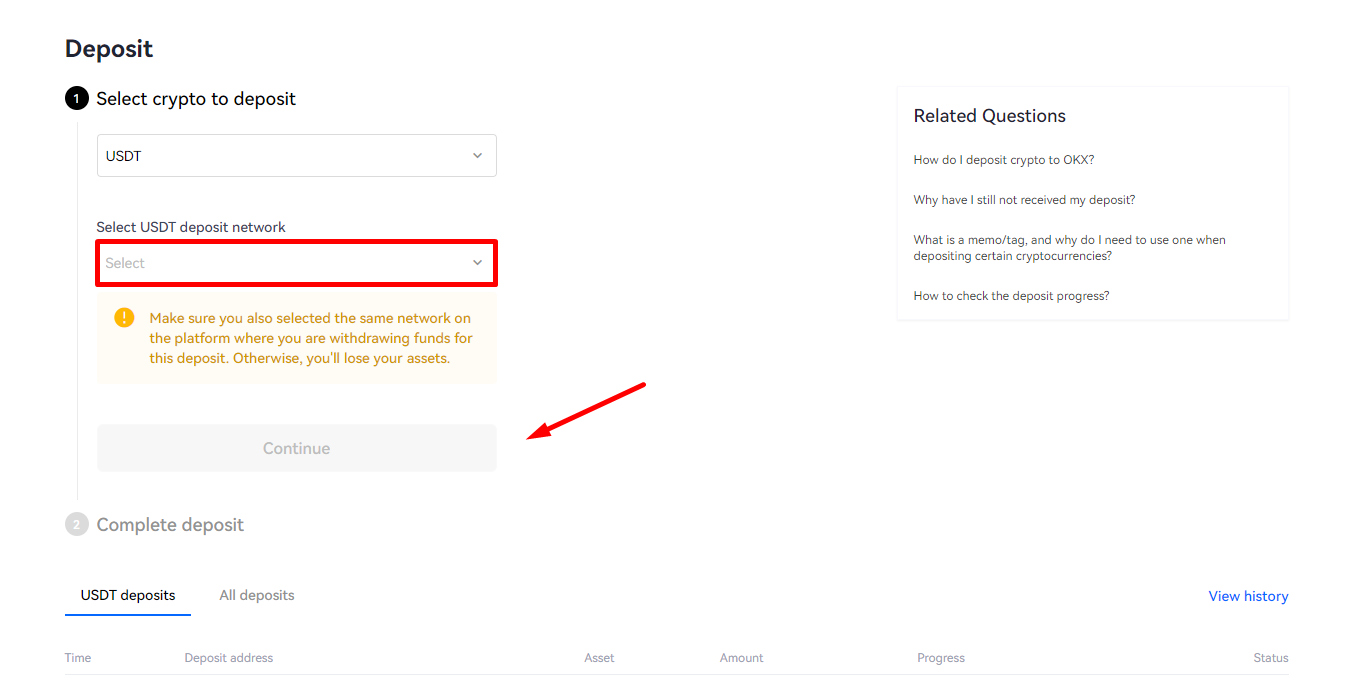Switch to the USDT deposits tab

(128, 595)
